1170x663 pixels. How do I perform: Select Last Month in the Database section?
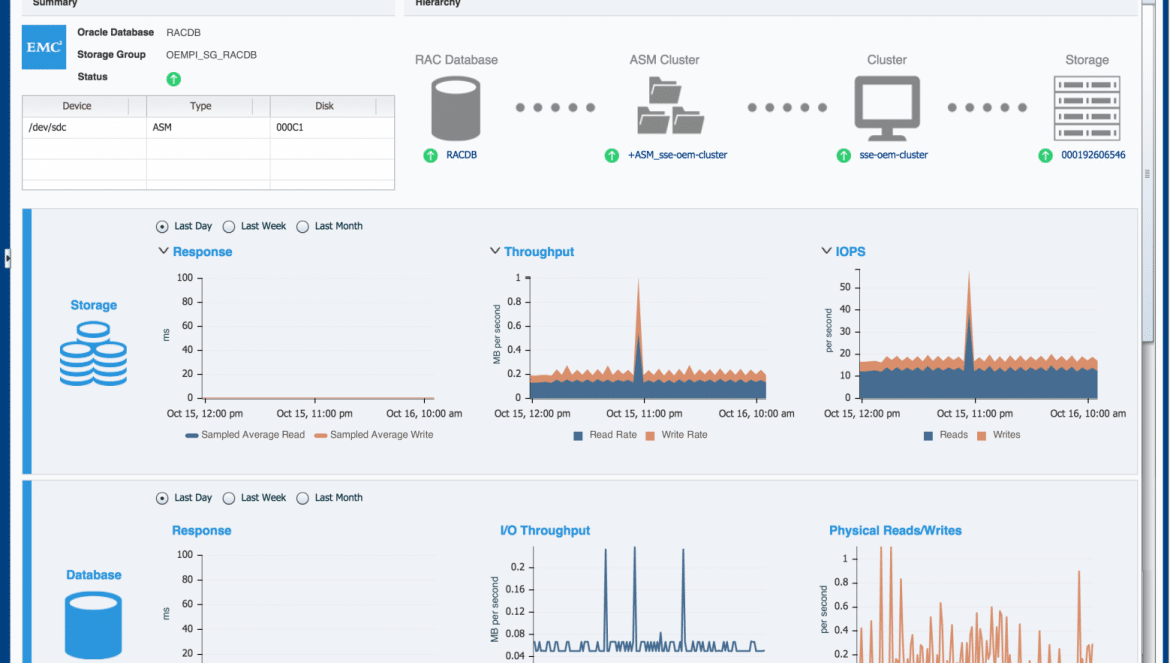click(x=302, y=498)
